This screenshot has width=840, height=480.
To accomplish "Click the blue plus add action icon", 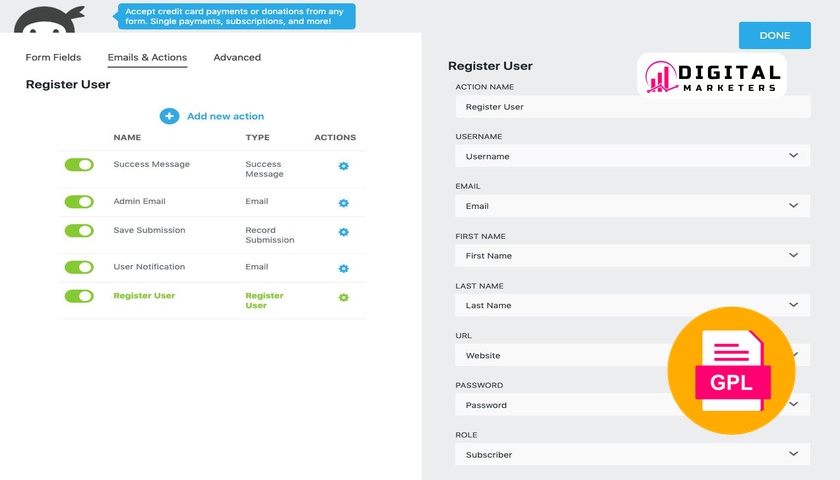I will point(169,116).
